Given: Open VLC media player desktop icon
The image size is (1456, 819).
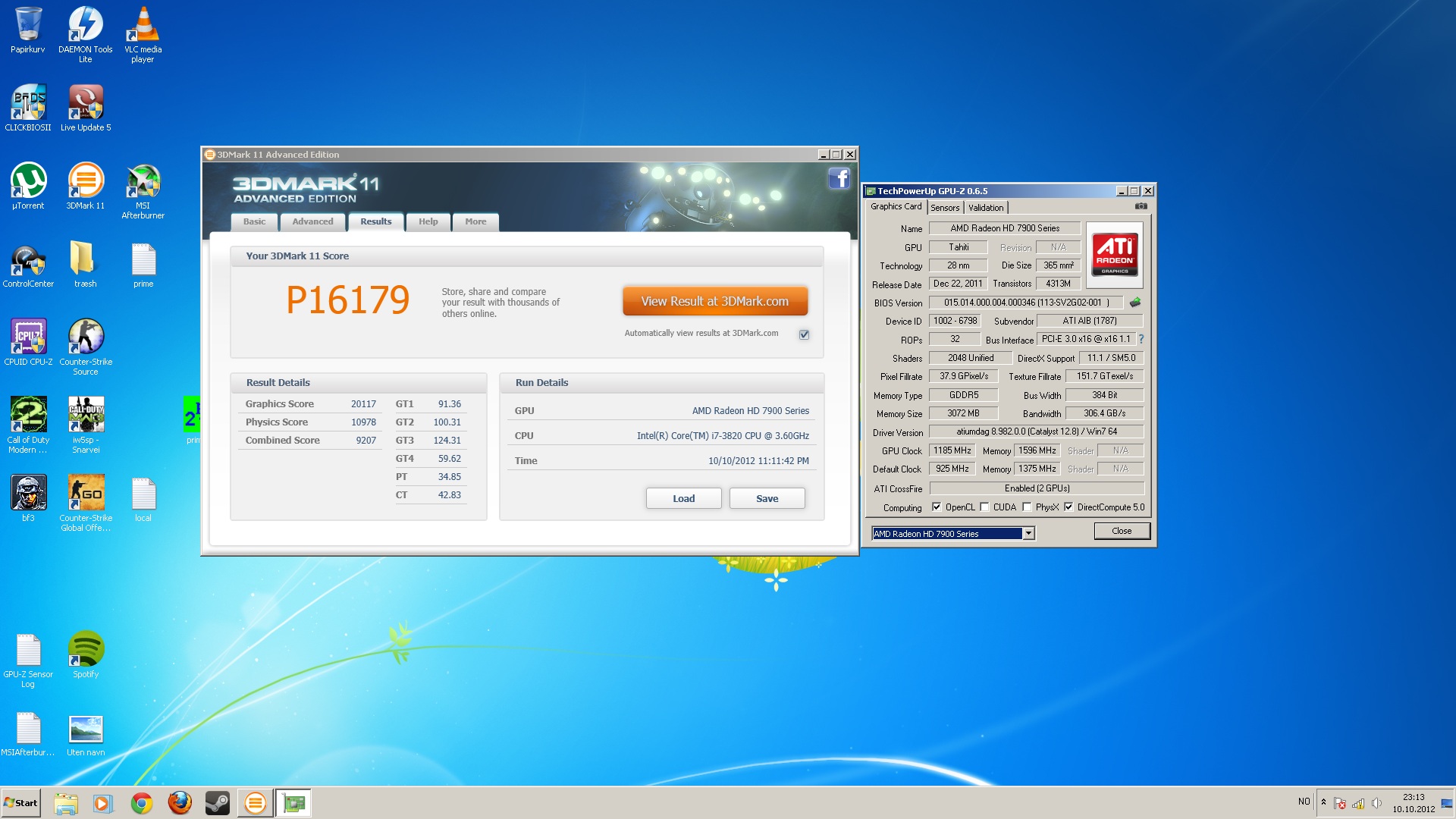Looking at the screenshot, I should (x=143, y=34).
